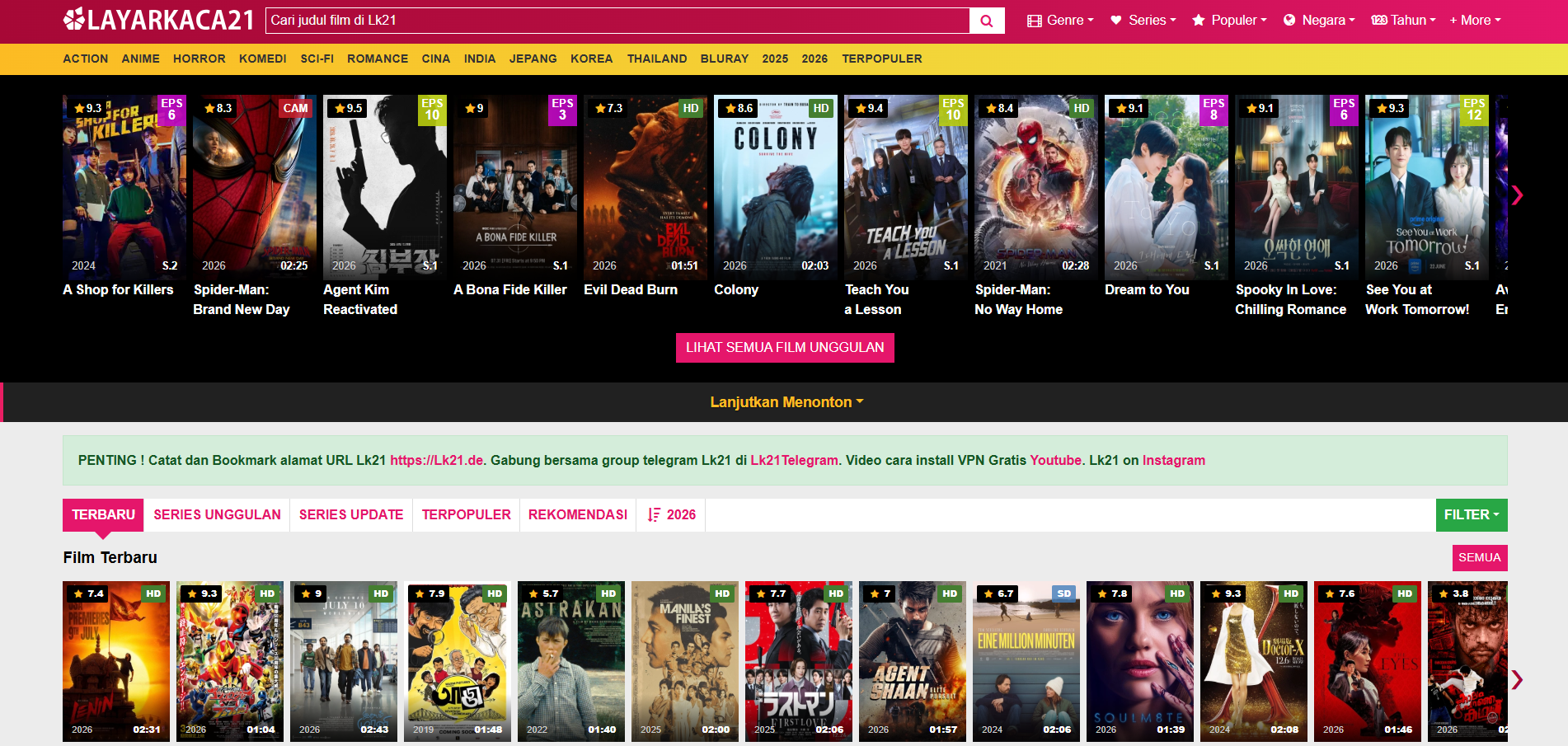Open the HORROR category
Viewport: 1568px width, 746px height.
200,59
